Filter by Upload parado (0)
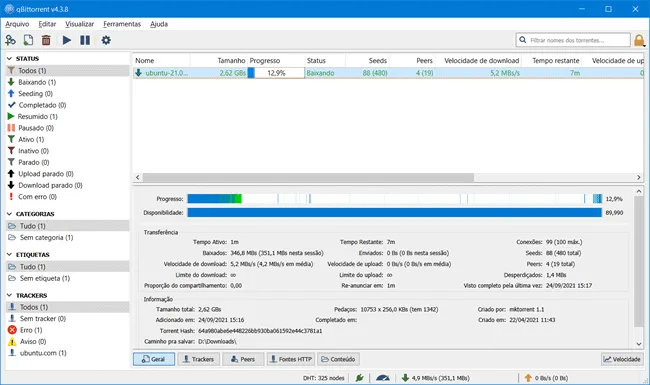The height and width of the screenshot is (385, 650). point(68,174)
